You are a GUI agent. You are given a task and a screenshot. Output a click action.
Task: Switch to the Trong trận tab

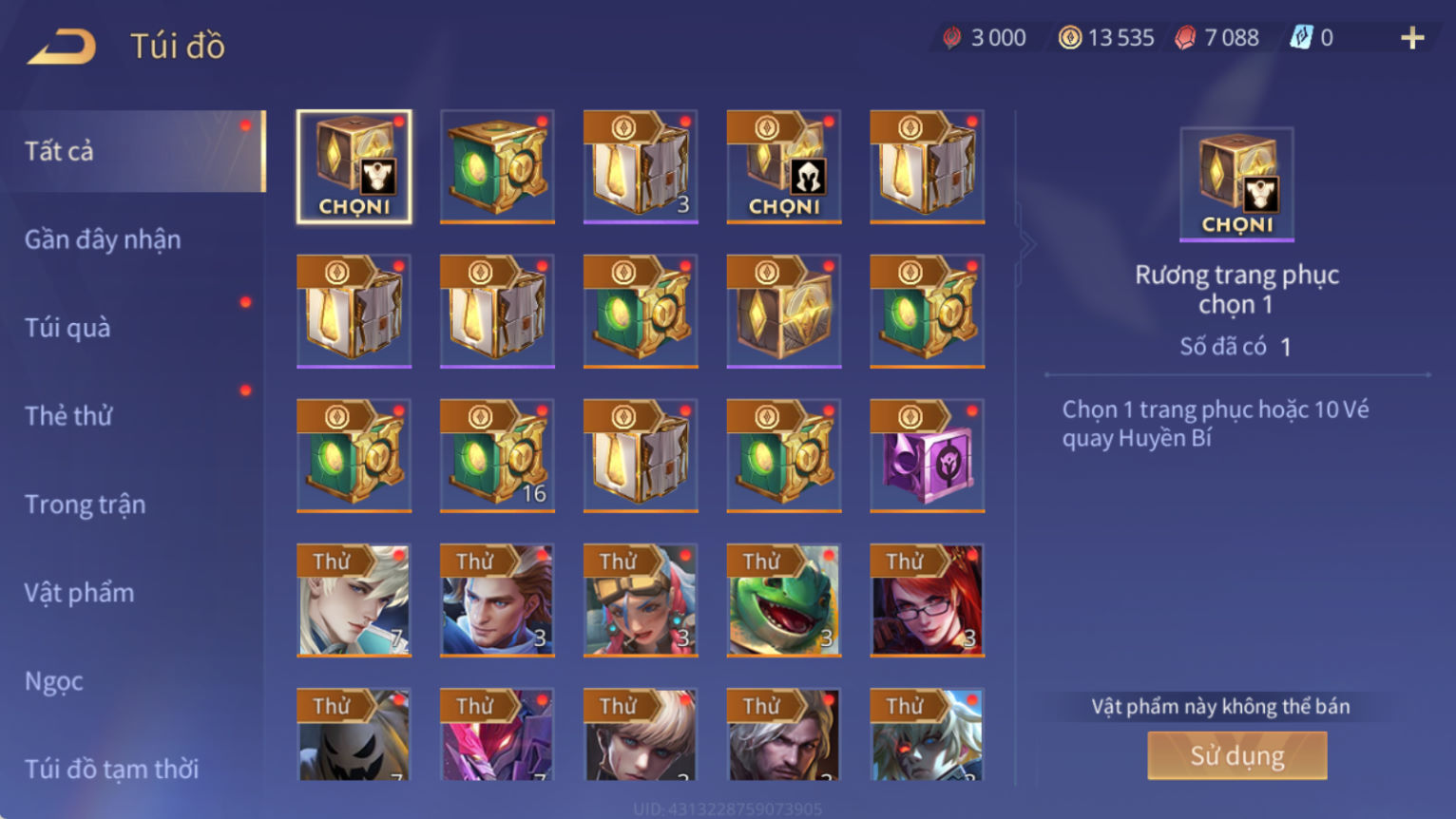click(86, 505)
